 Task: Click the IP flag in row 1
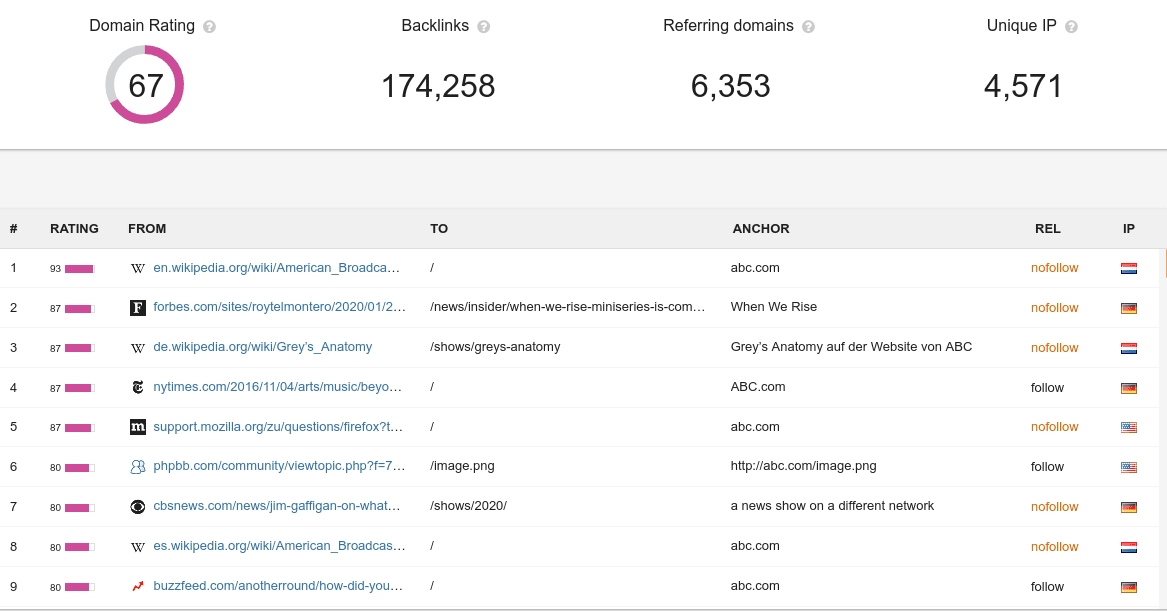[1129, 269]
